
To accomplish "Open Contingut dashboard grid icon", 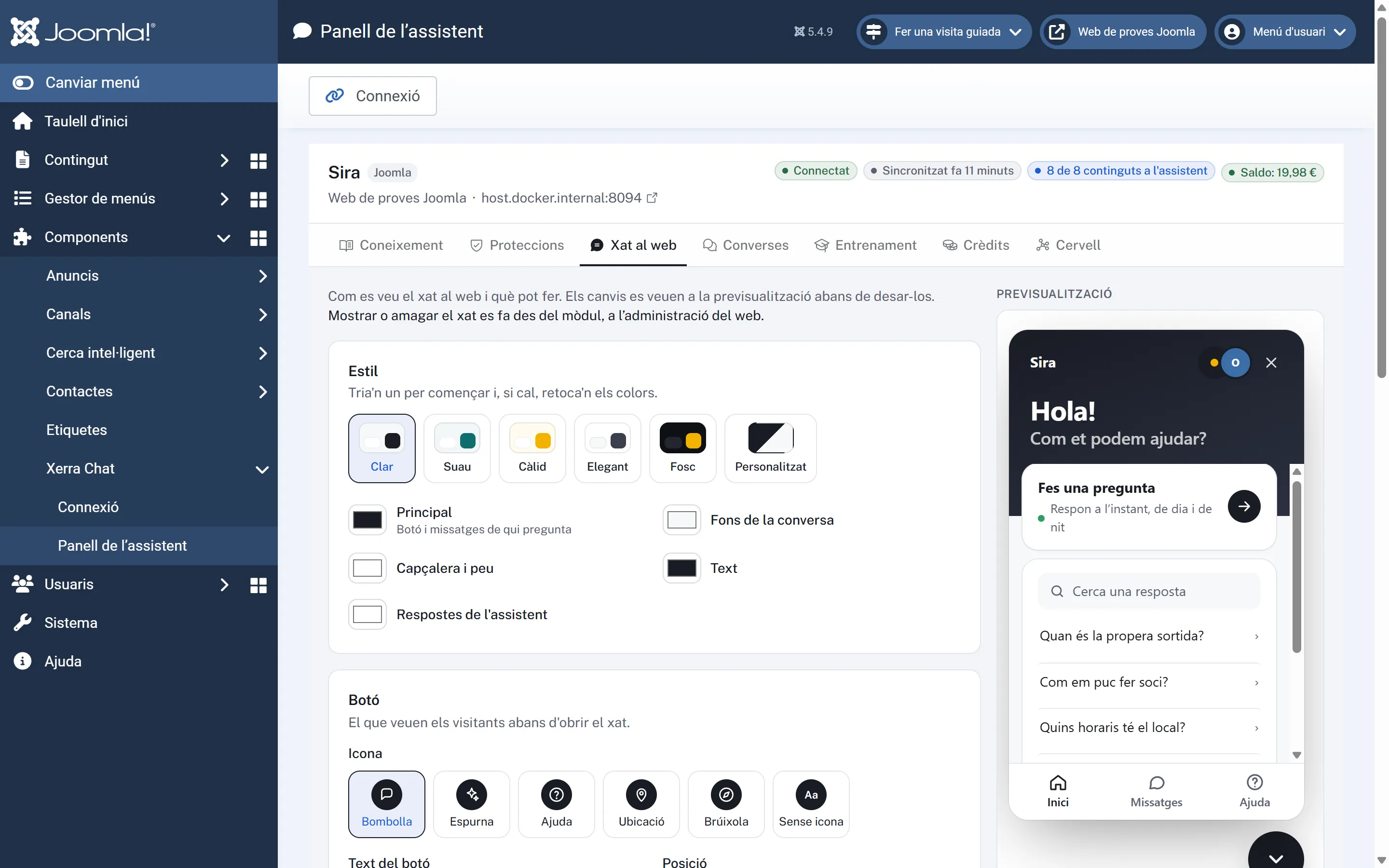I will [259, 161].
